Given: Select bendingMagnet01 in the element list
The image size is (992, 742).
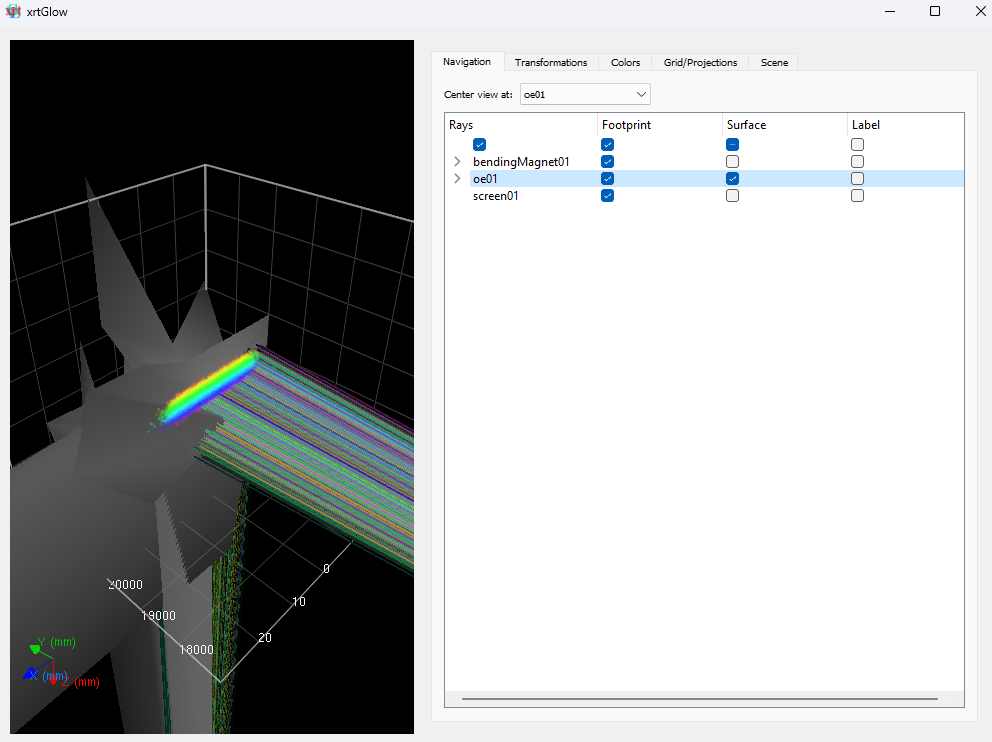Looking at the screenshot, I should [520, 161].
